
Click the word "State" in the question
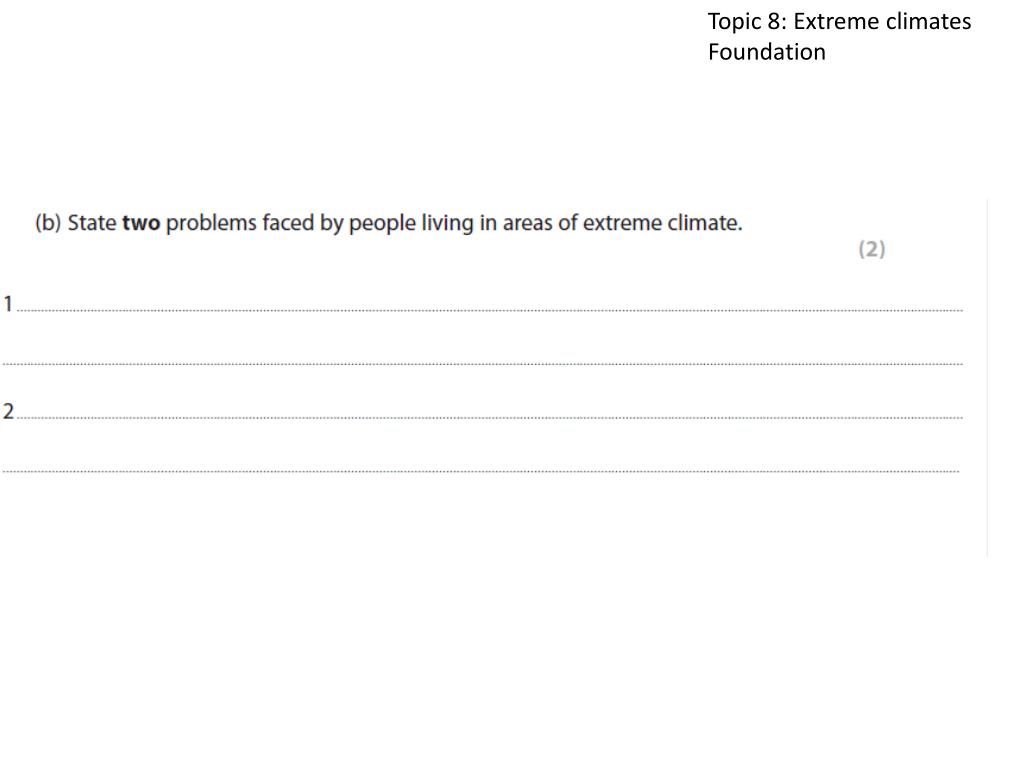coord(92,223)
